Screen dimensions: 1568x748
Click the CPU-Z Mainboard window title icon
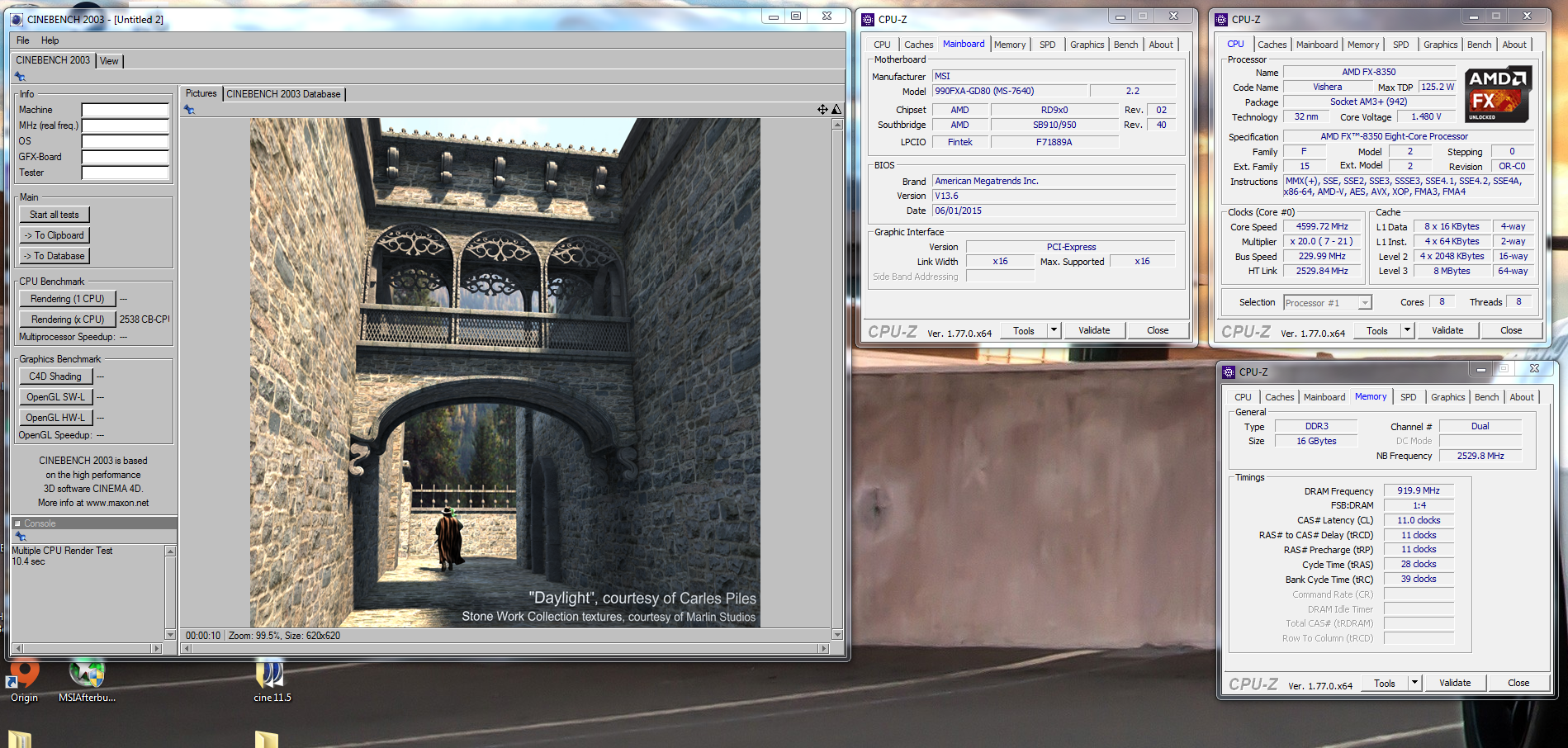(x=868, y=19)
